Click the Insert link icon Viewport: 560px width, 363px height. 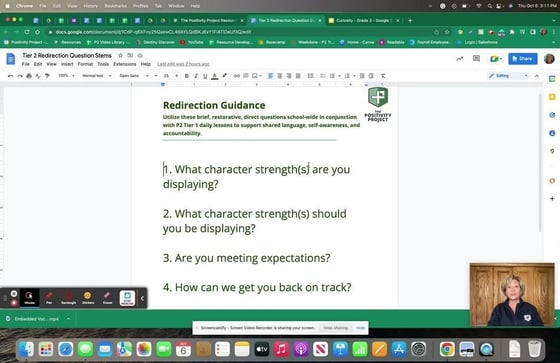pos(236,76)
